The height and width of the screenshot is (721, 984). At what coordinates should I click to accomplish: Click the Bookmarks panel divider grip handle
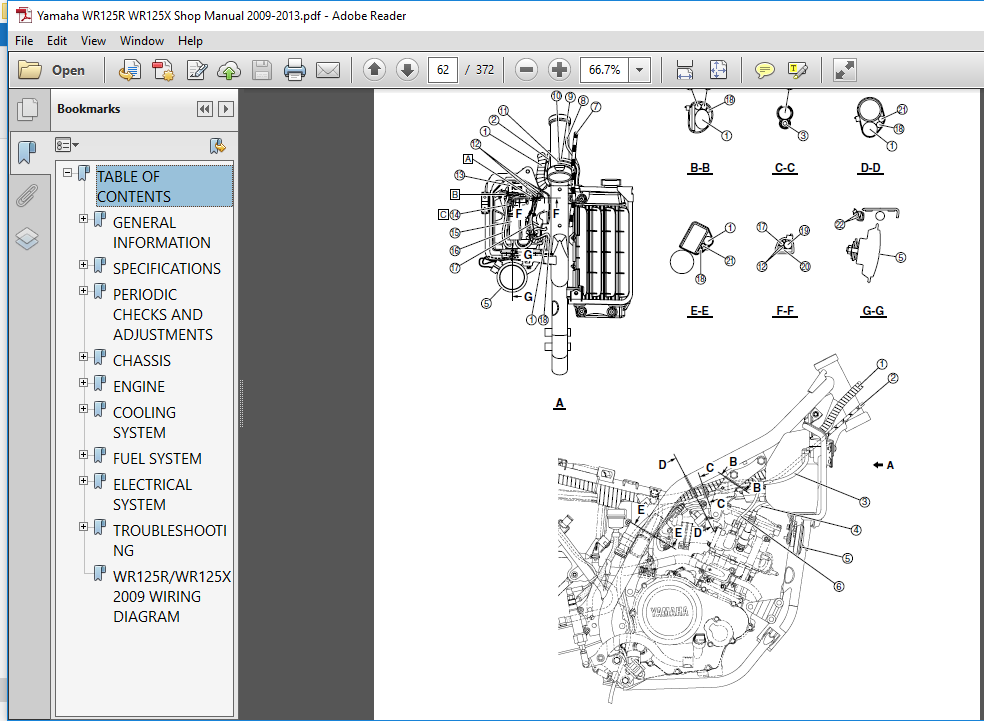pyautogui.click(x=241, y=403)
